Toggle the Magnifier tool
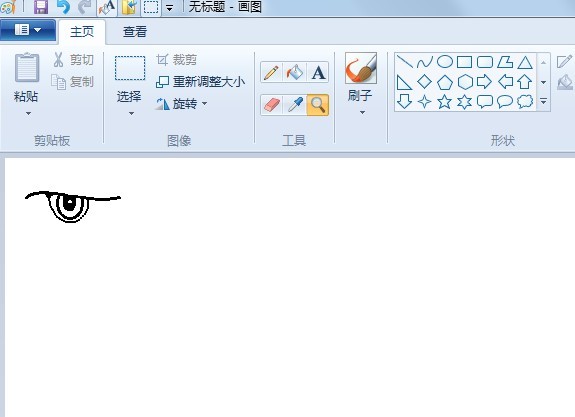Screen dimensions: 575x417 tap(318, 105)
